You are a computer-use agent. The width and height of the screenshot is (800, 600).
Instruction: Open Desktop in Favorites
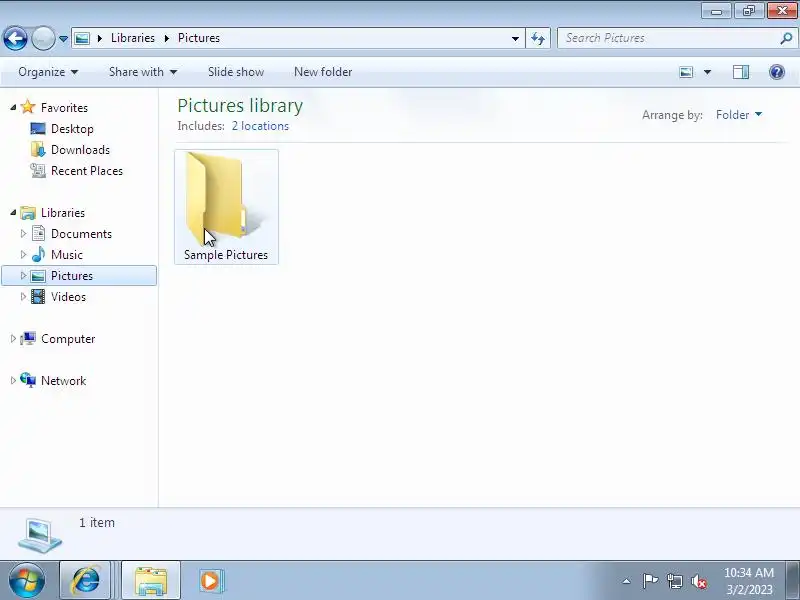pyautogui.click(x=72, y=129)
